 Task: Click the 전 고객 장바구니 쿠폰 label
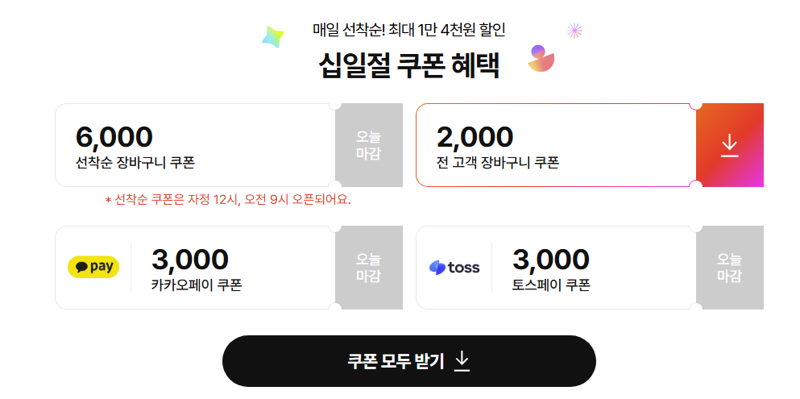click(x=498, y=163)
